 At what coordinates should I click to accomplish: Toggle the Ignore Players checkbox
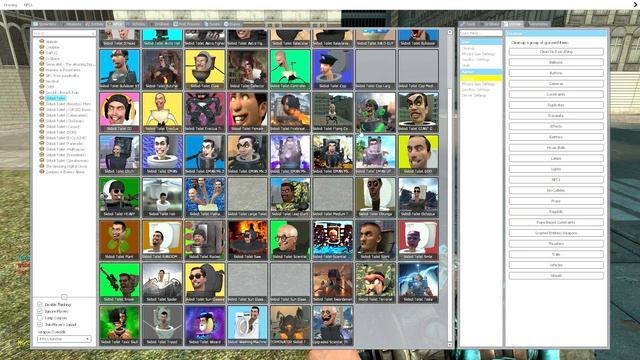pyautogui.click(x=40, y=311)
